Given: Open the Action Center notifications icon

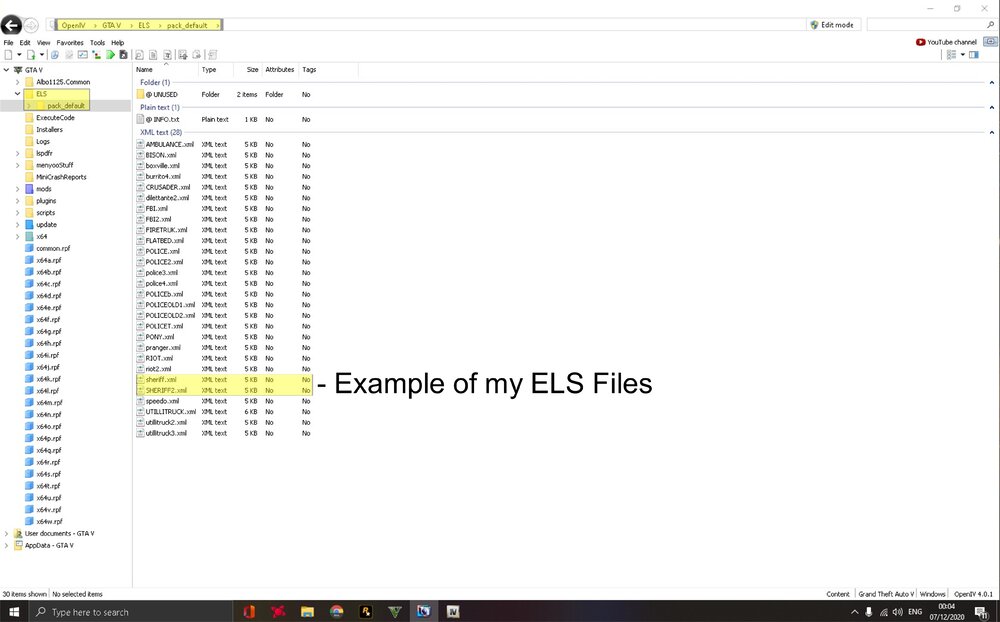Looking at the screenshot, I should click(x=982, y=612).
